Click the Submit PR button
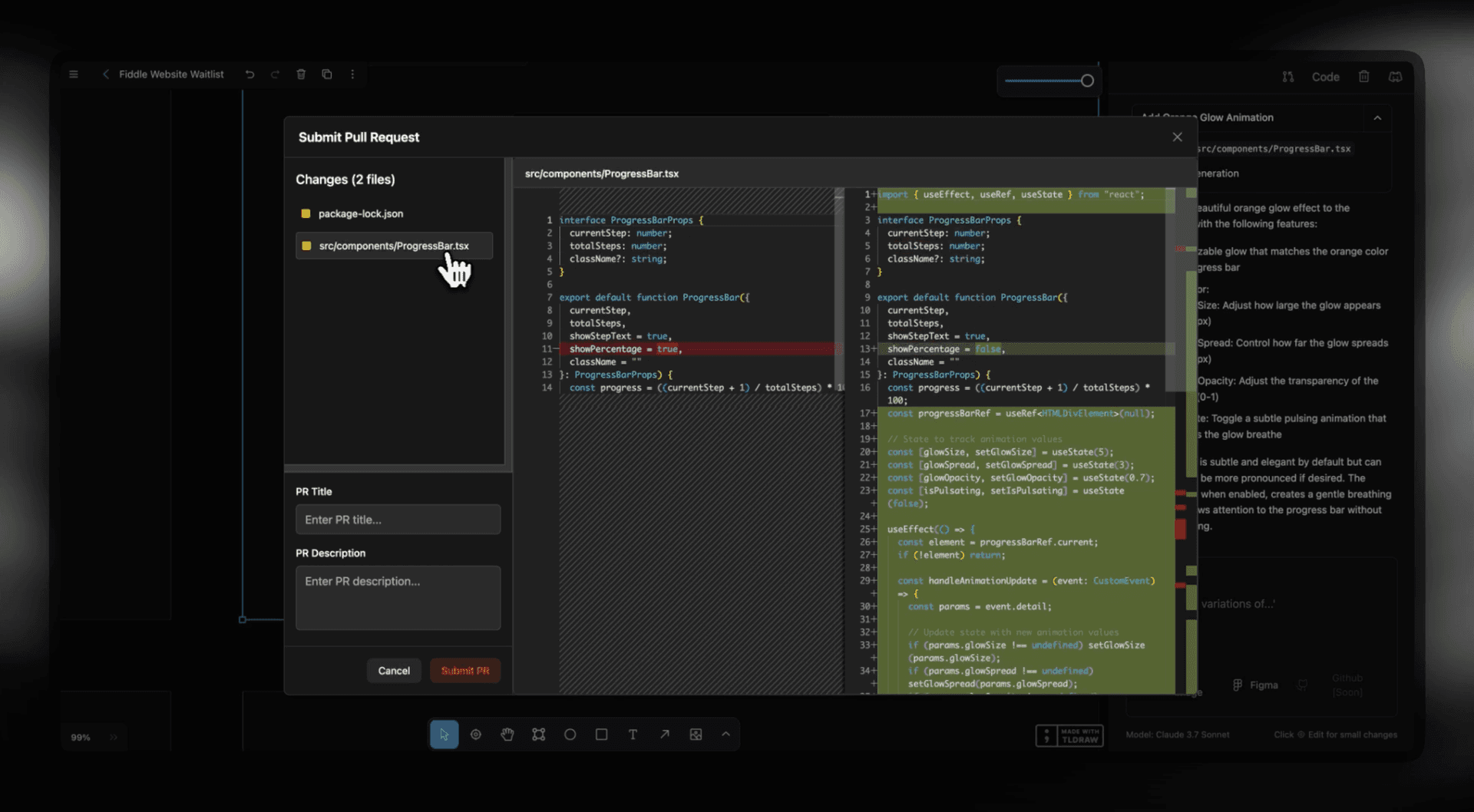1474x812 pixels. (x=464, y=670)
